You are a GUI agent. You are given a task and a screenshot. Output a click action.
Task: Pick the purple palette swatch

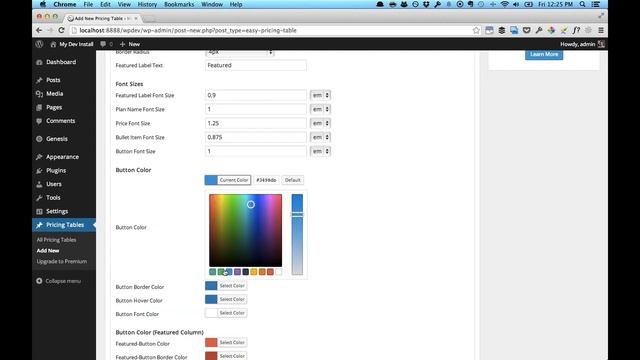(x=237, y=272)
